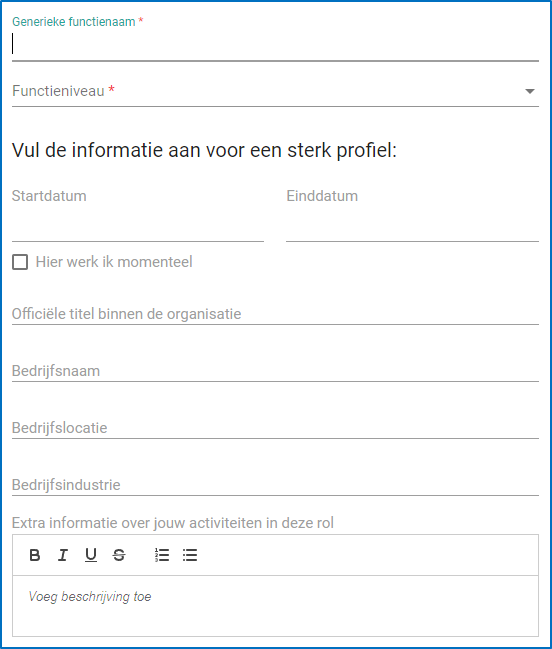Check the 'Hier werk ik momenteel' checkbox

click(x=20, y=262)
